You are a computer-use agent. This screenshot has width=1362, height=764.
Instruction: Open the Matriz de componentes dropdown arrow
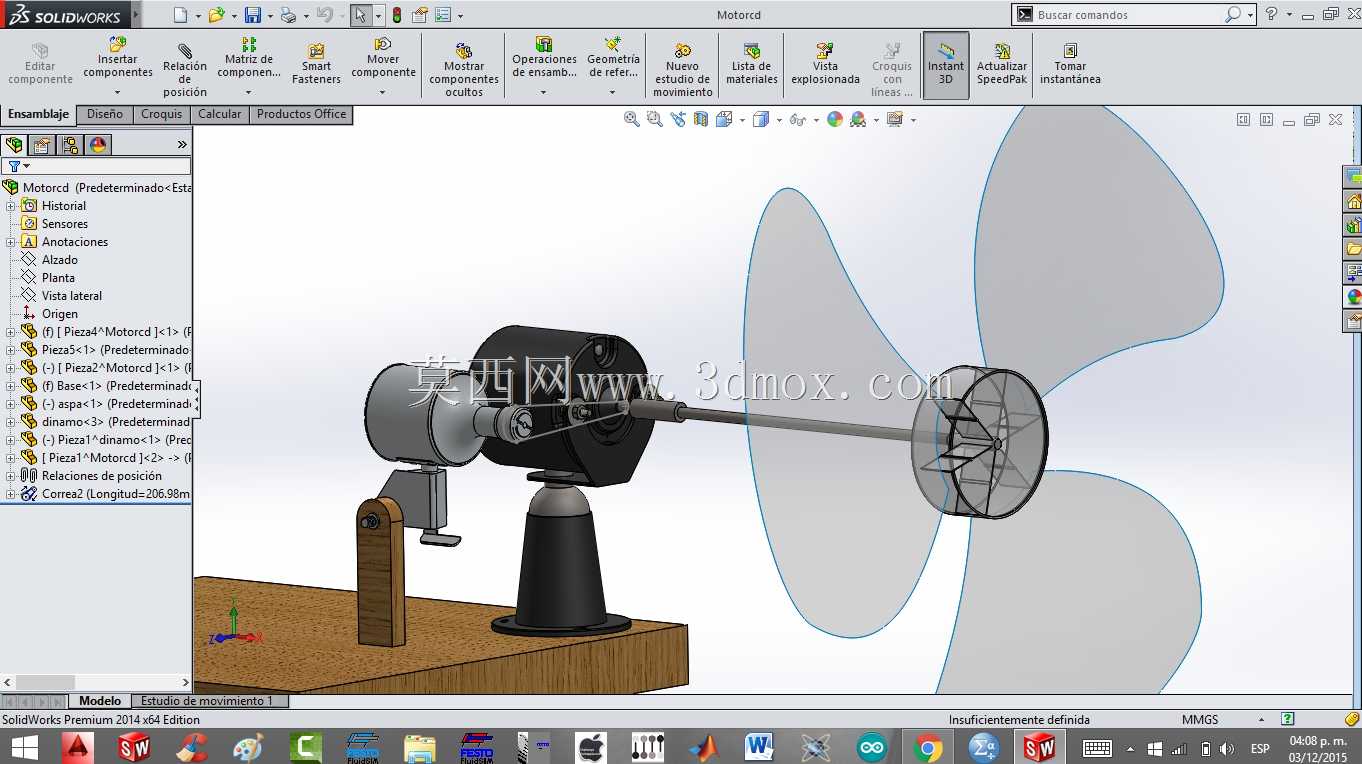pyautogui.click(x=249, y=93)
